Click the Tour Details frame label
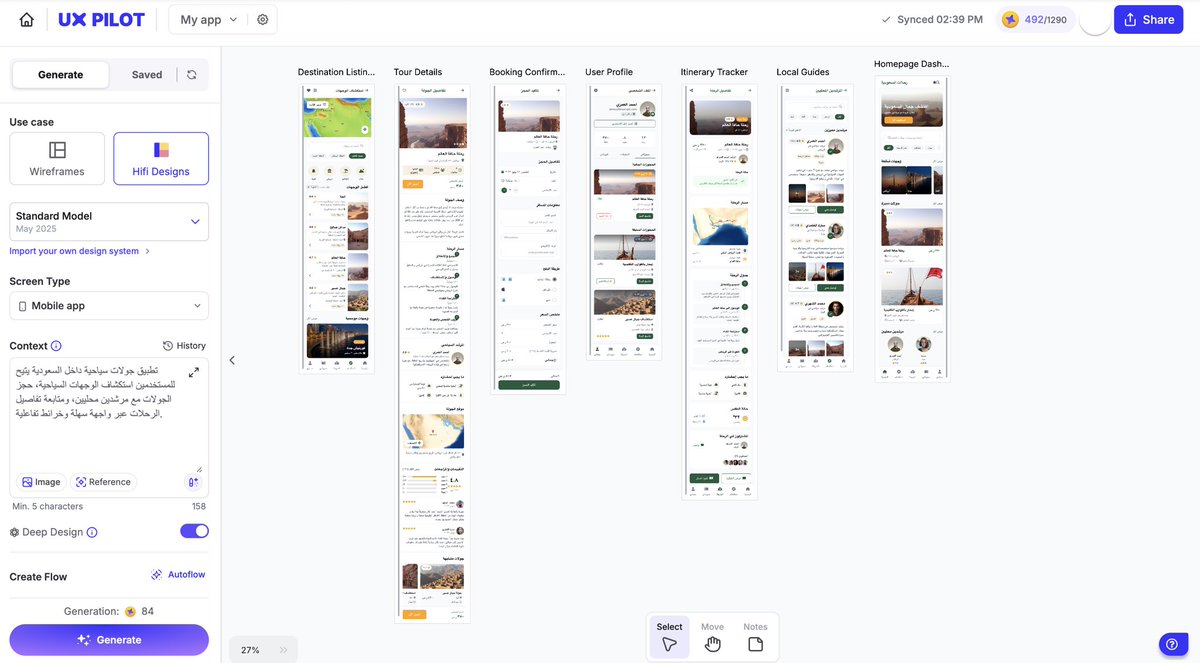 pyautogui.click(x=418, y=72)
